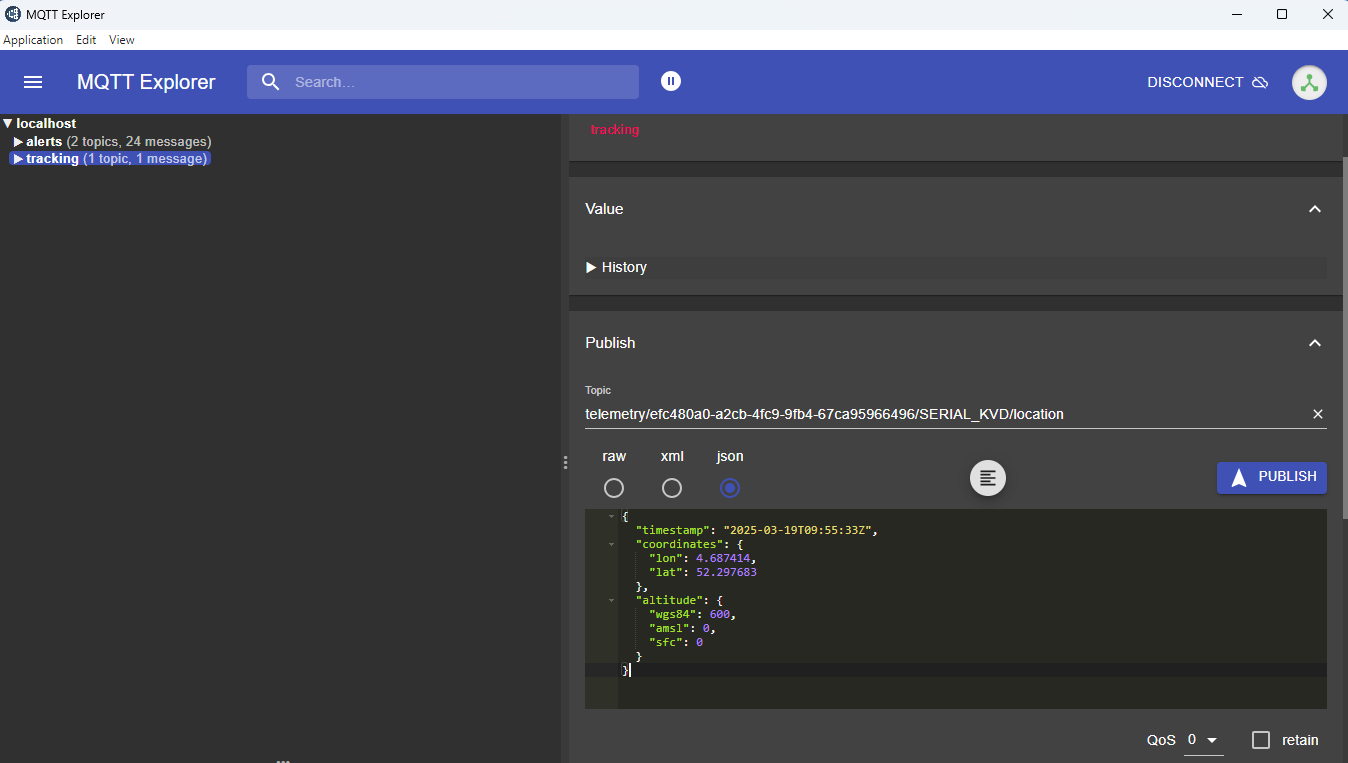Click the MQTT Explorer header title
The image size is (1348, 763).
146,82
